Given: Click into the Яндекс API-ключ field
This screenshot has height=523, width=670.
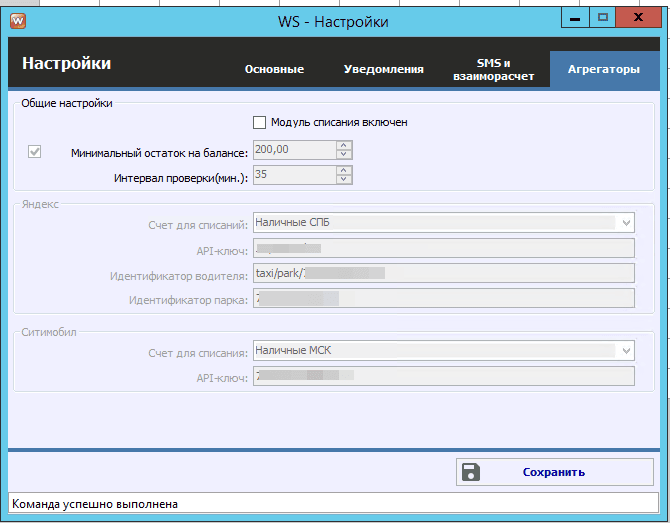Looking at the screenshot, I should point(444,248).
